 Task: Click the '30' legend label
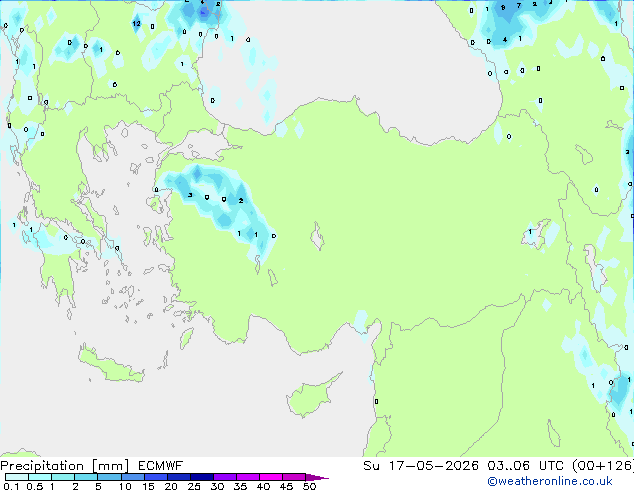[217, 486]
